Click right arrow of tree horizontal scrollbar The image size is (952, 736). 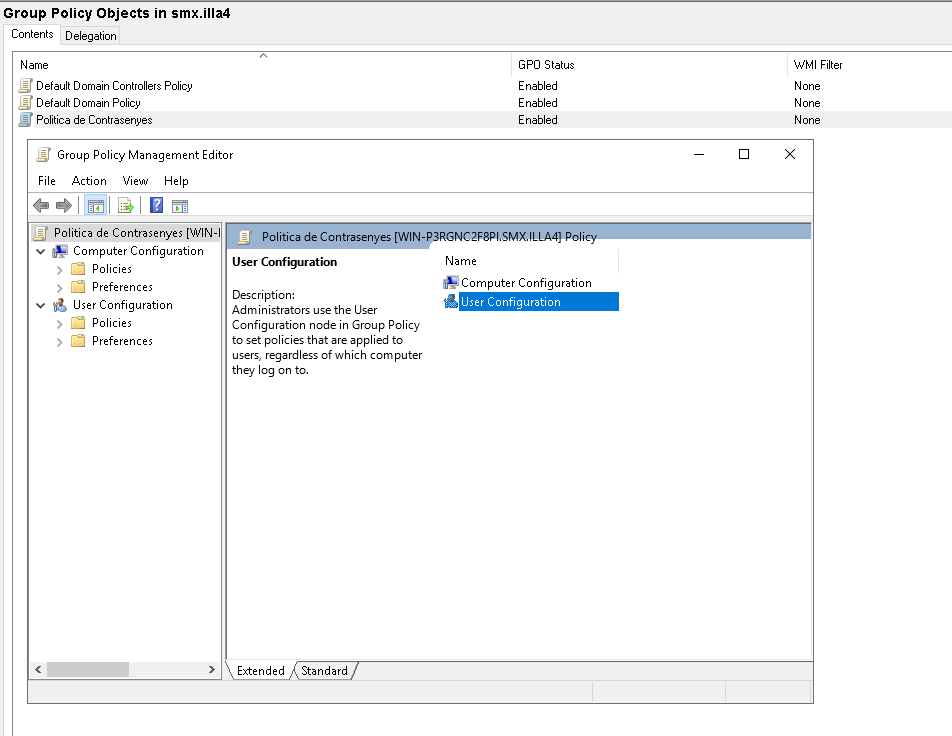[212, 669]
